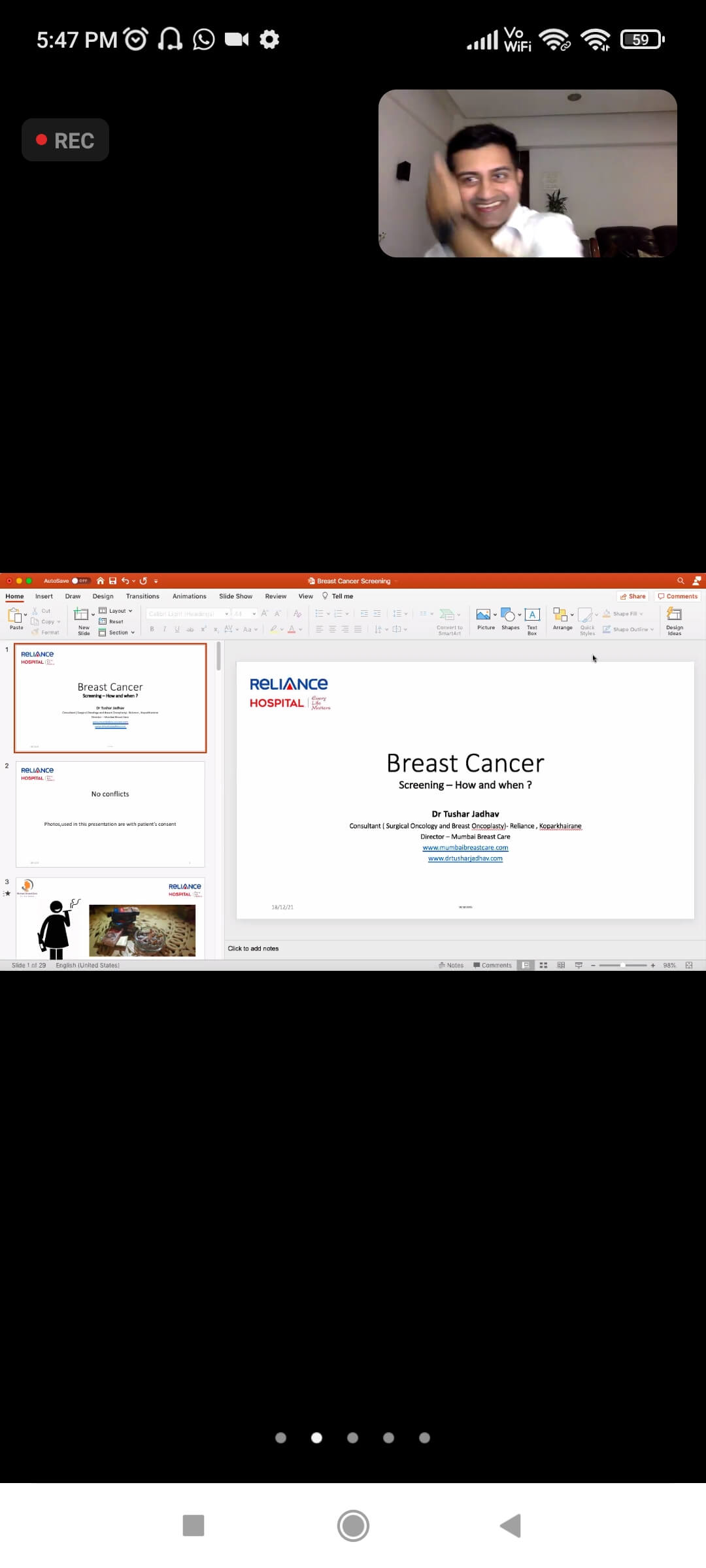Open the Transitions ribbon tab
This screenshot has height=1568, width=706.
pos(143,596)
